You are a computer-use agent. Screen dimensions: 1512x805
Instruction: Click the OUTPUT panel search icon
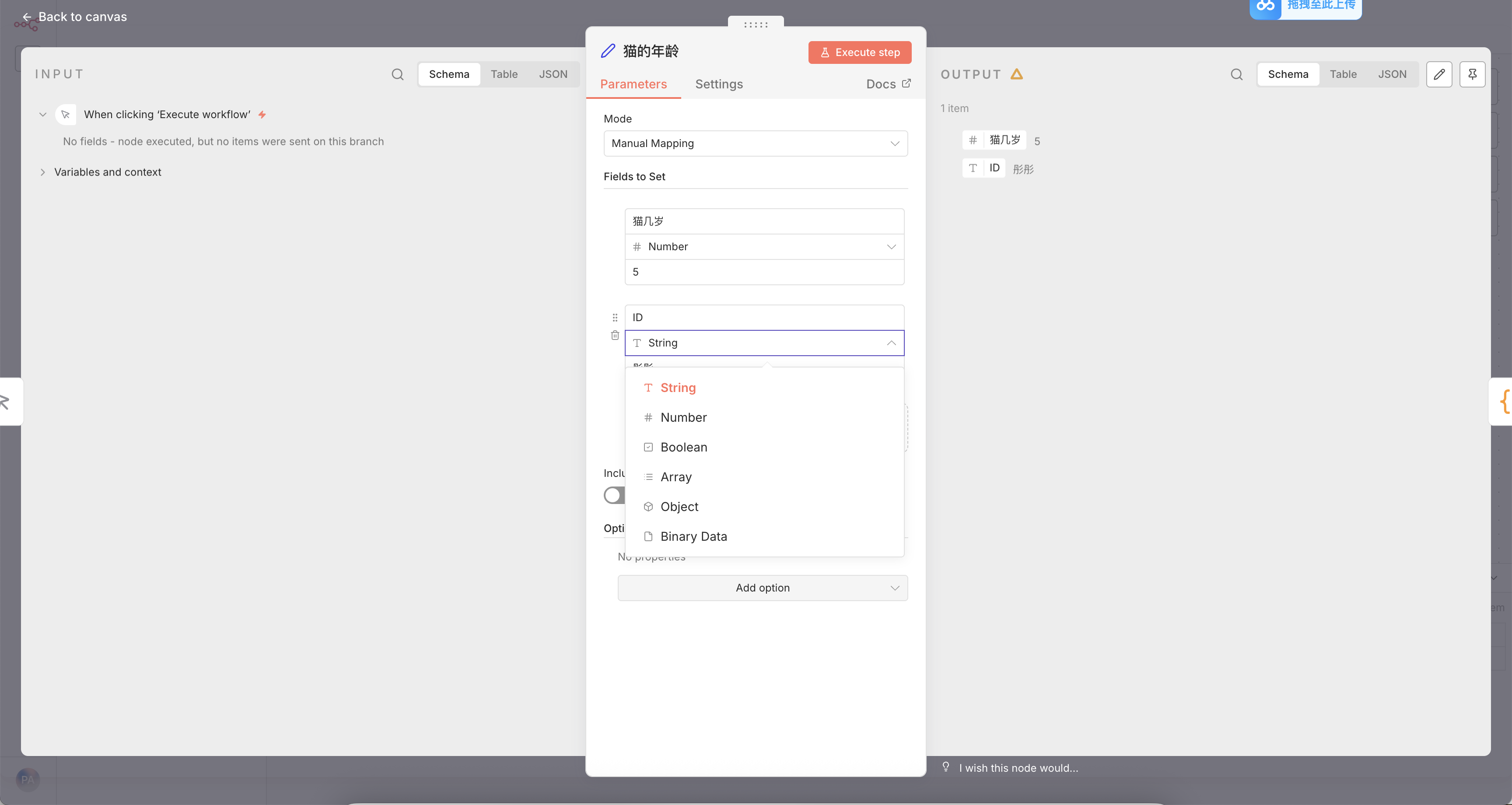click(x=1236, y=74)
